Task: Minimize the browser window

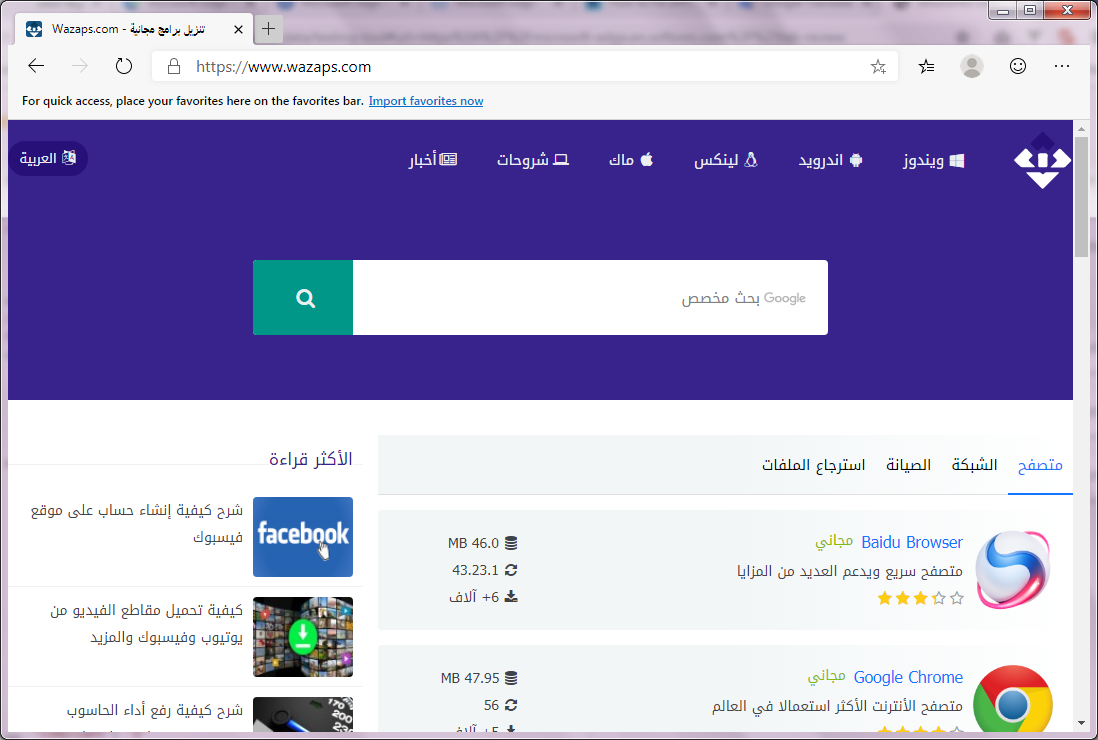Action: 1003,11
